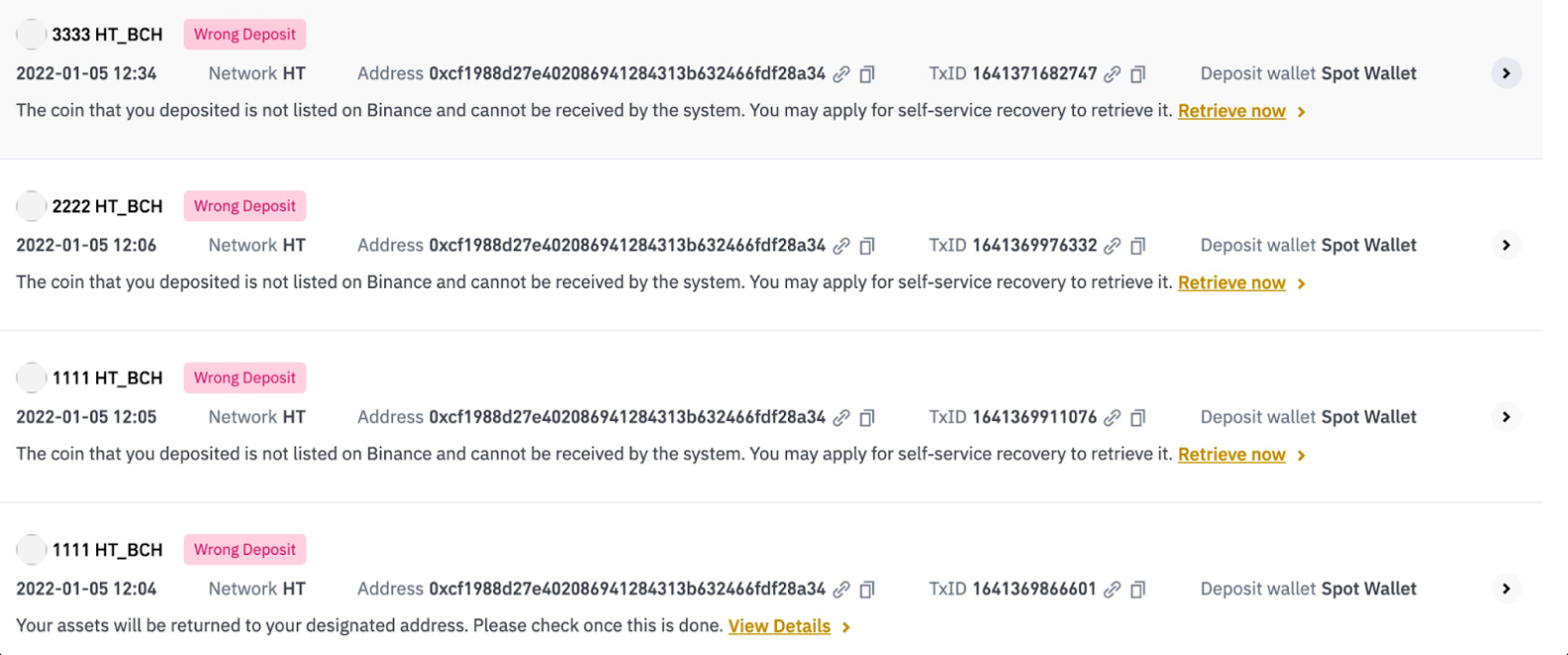The width and height of the screenshot is (1568, 655).
Task: Expand the 3333 HT_BCH deposit details arrow
Action: (x=1505, y=73)
